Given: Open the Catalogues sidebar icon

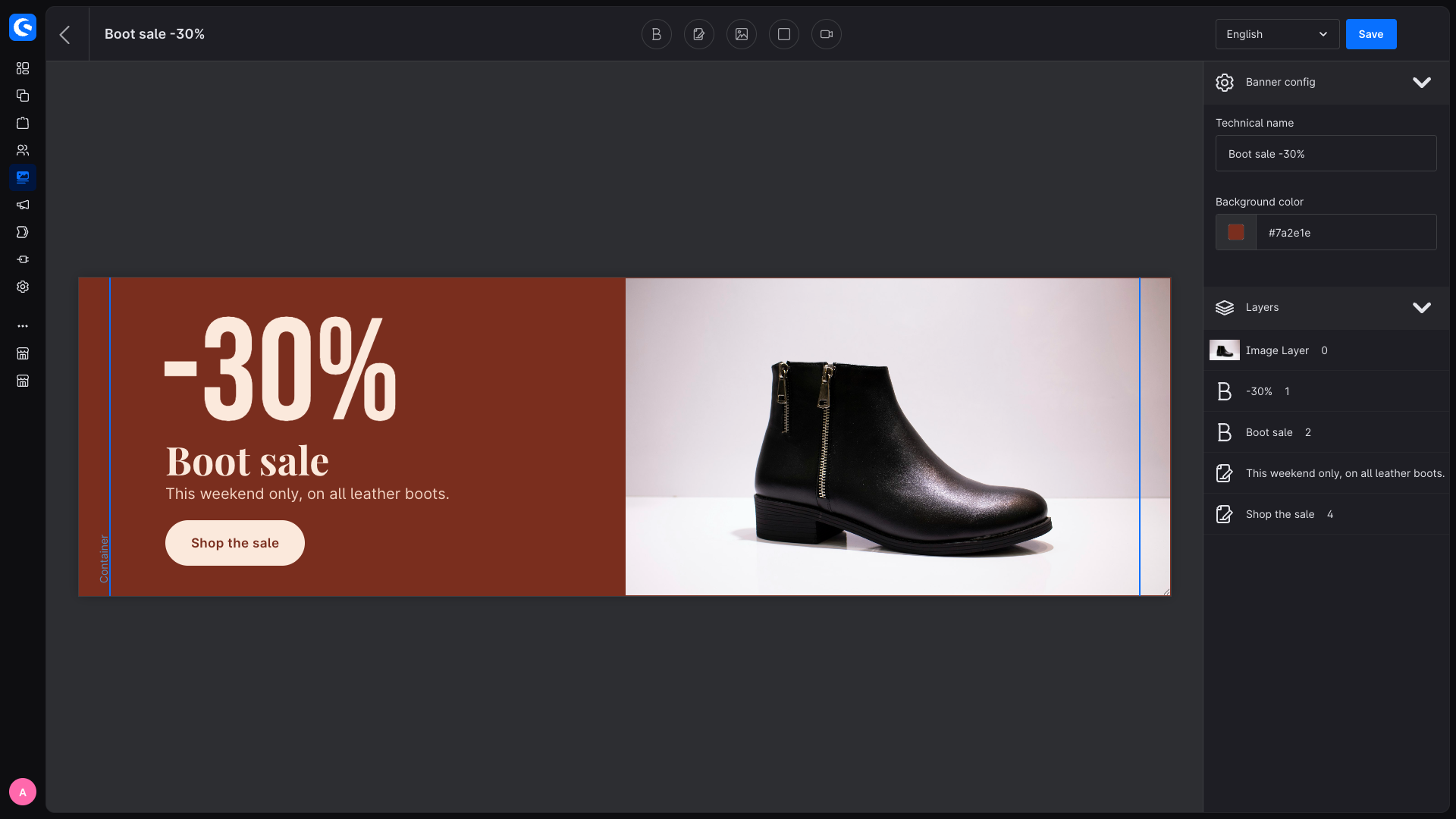Looking at the screenshot, I should click(x=23, y=96).
